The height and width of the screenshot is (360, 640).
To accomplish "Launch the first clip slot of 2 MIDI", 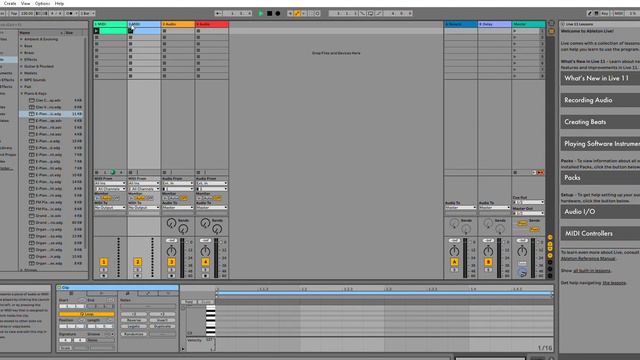I will point(130,31).
